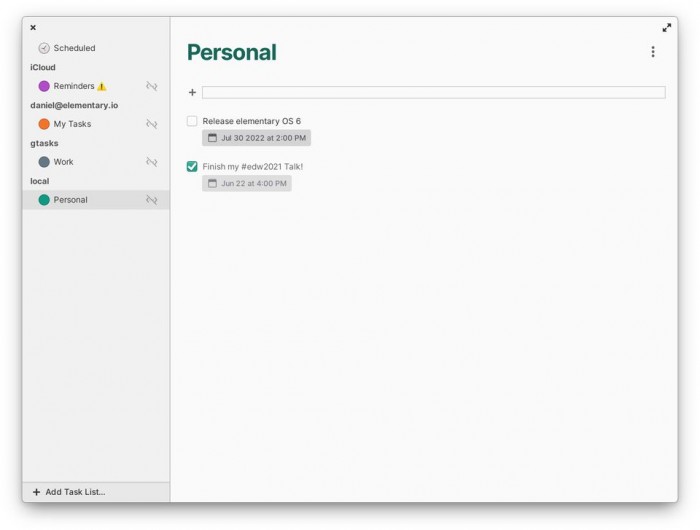Click the Release elementary OS 6 task text
Image resolution: width=700 pixels, height=530 pixels.
251,121
